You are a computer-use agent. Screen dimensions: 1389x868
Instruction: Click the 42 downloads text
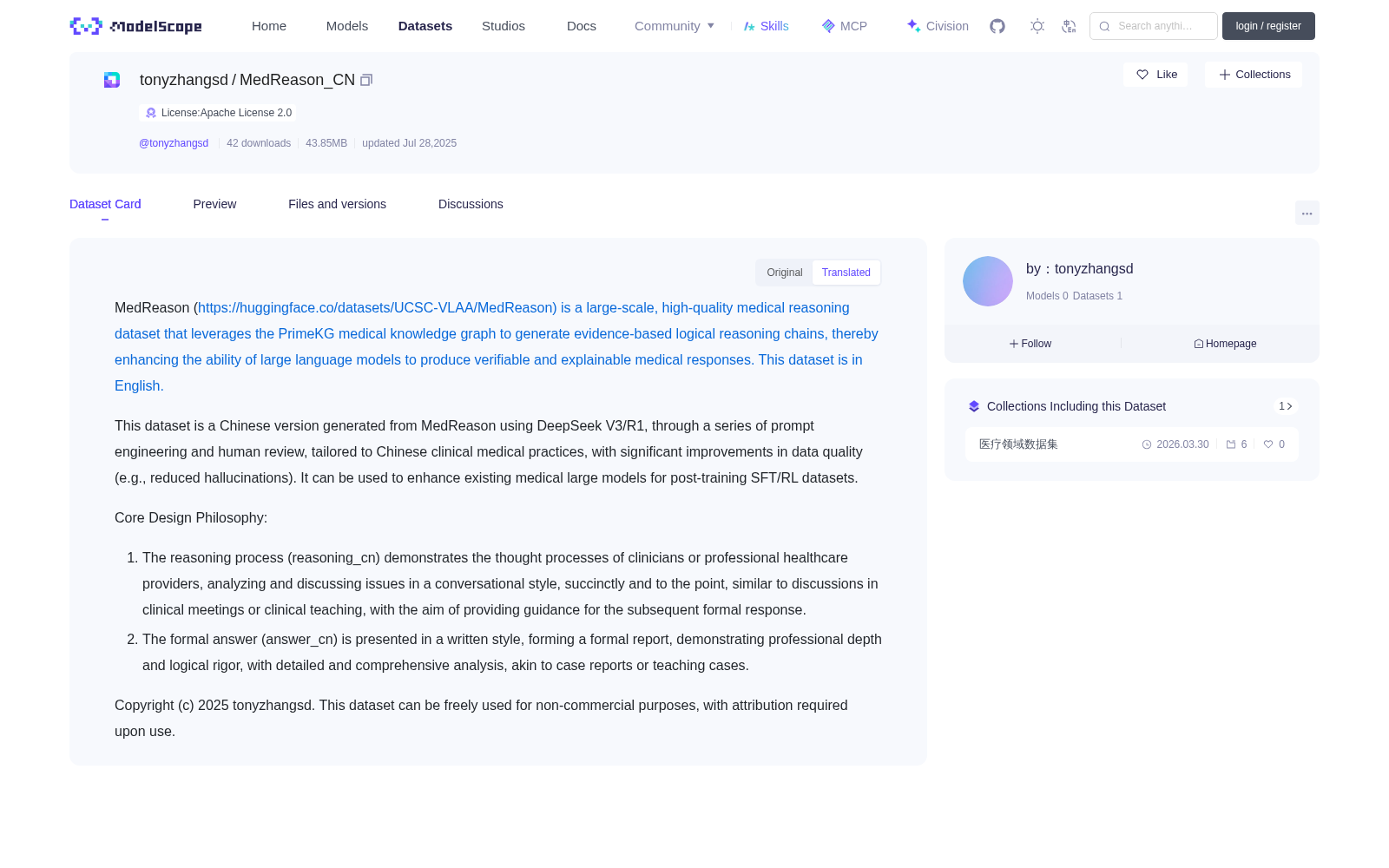click(x=259, y=143)
